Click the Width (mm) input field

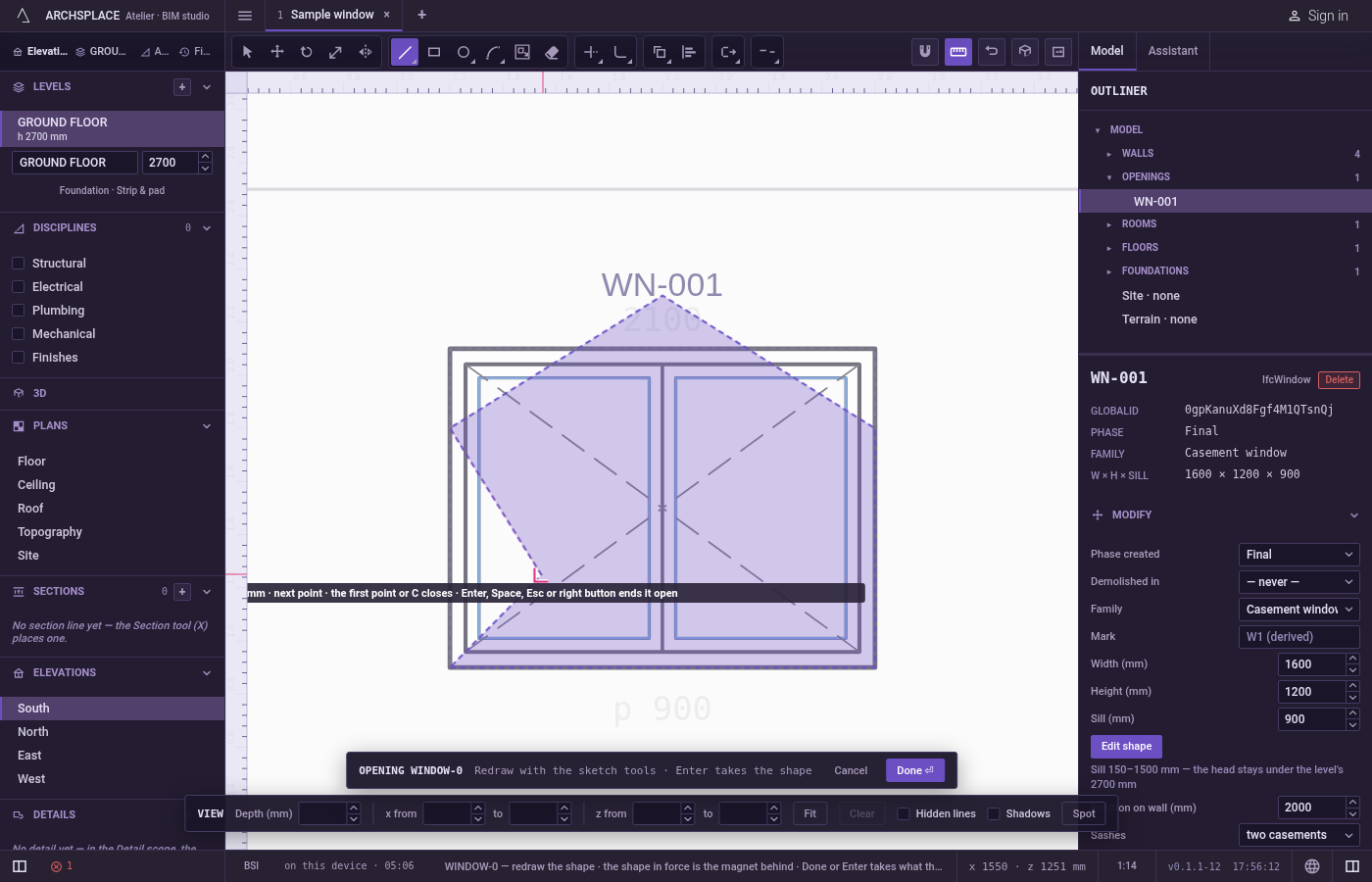click(1312, 664)
